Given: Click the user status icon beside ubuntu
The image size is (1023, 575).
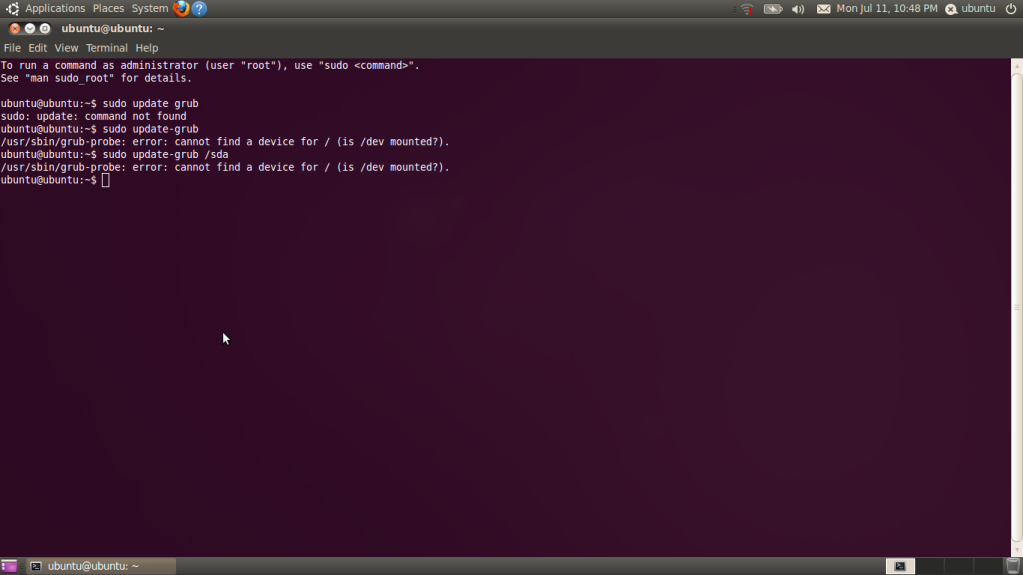Looking at the screenshot, I should tap(951, 9).
